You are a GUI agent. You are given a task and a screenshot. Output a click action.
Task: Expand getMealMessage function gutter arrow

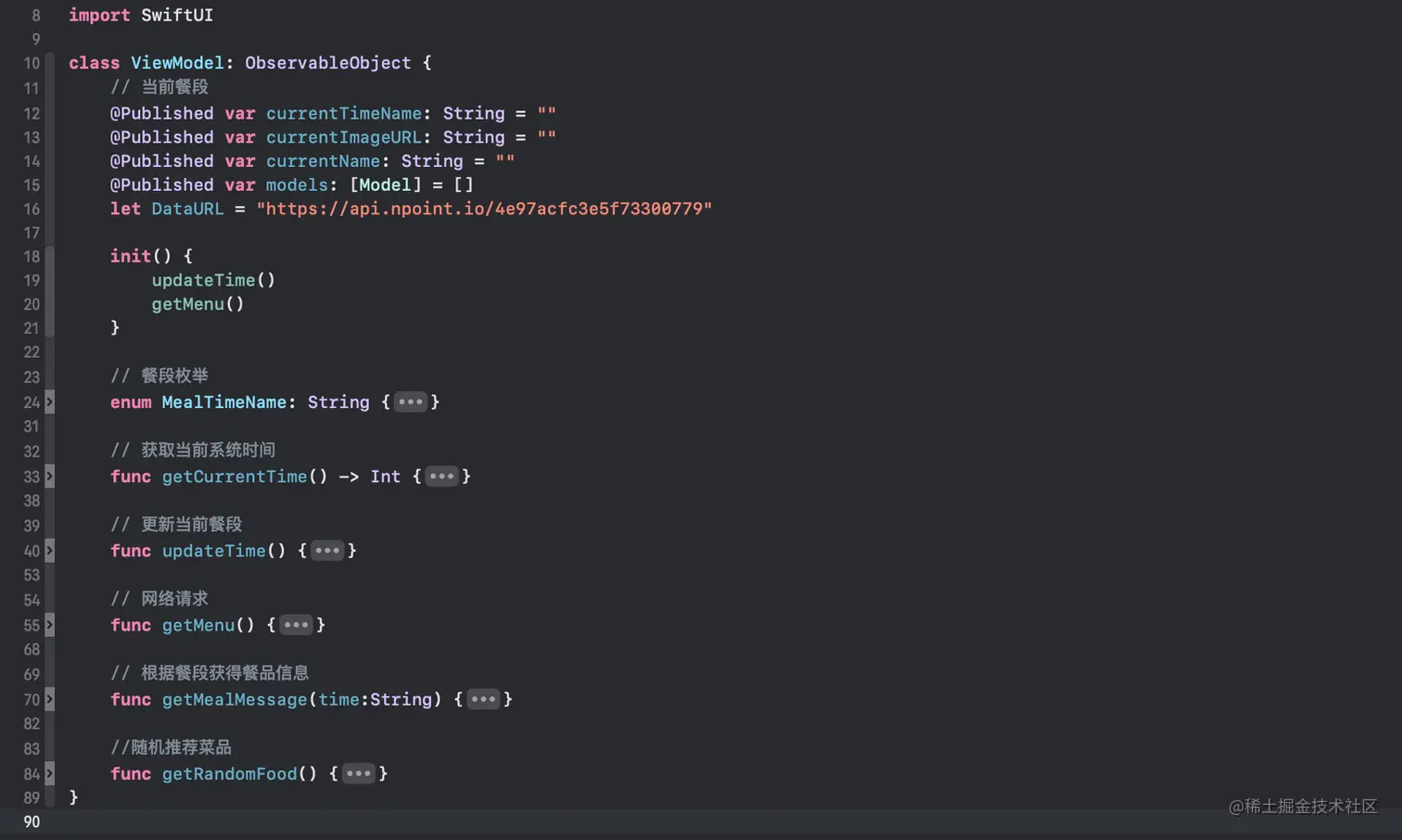[50, 698]
